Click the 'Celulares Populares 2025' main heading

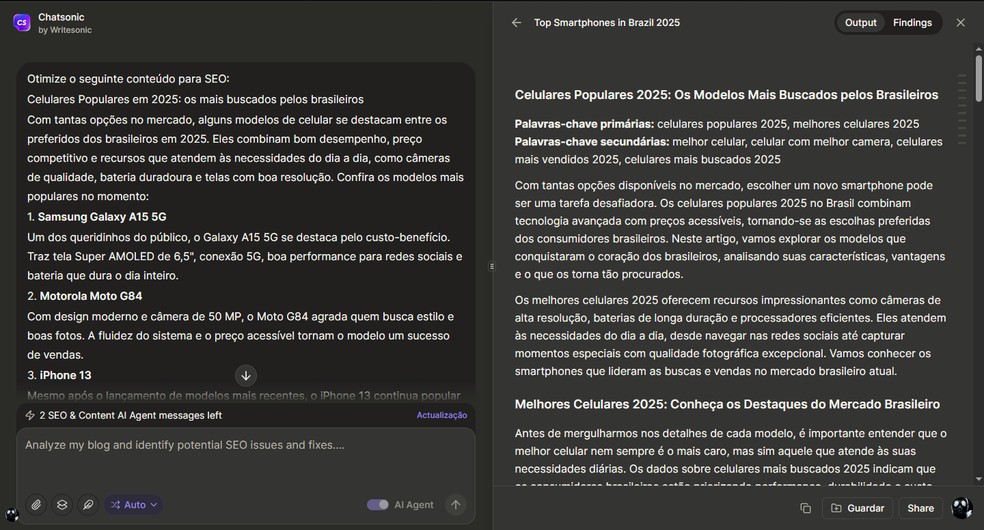(x=726, y=95)
